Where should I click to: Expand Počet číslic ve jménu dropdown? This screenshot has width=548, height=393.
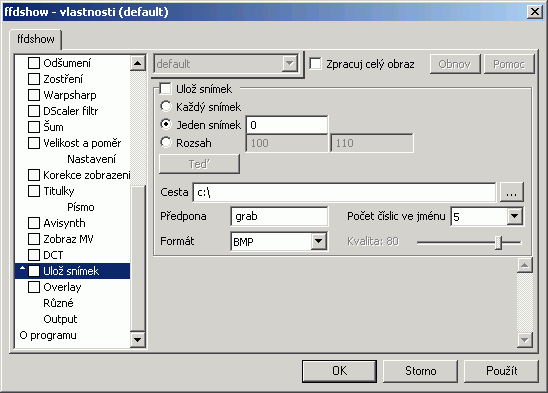[514, 216]
